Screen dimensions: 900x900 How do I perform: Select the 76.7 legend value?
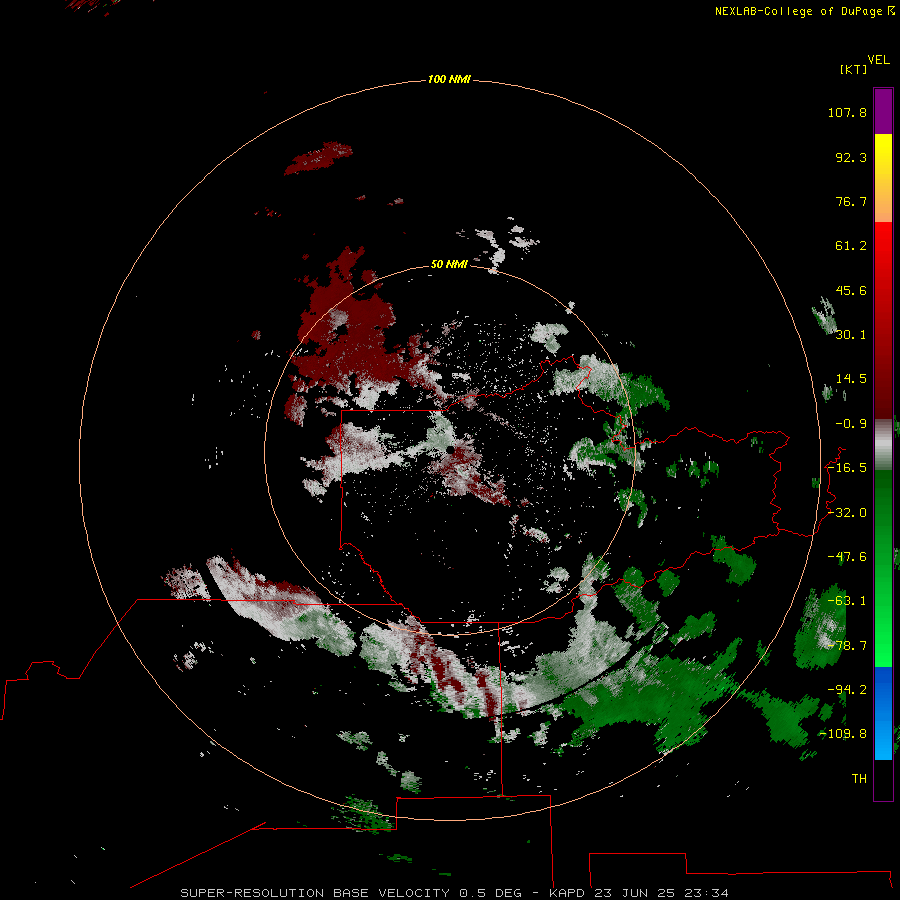(x=851, y=201)
